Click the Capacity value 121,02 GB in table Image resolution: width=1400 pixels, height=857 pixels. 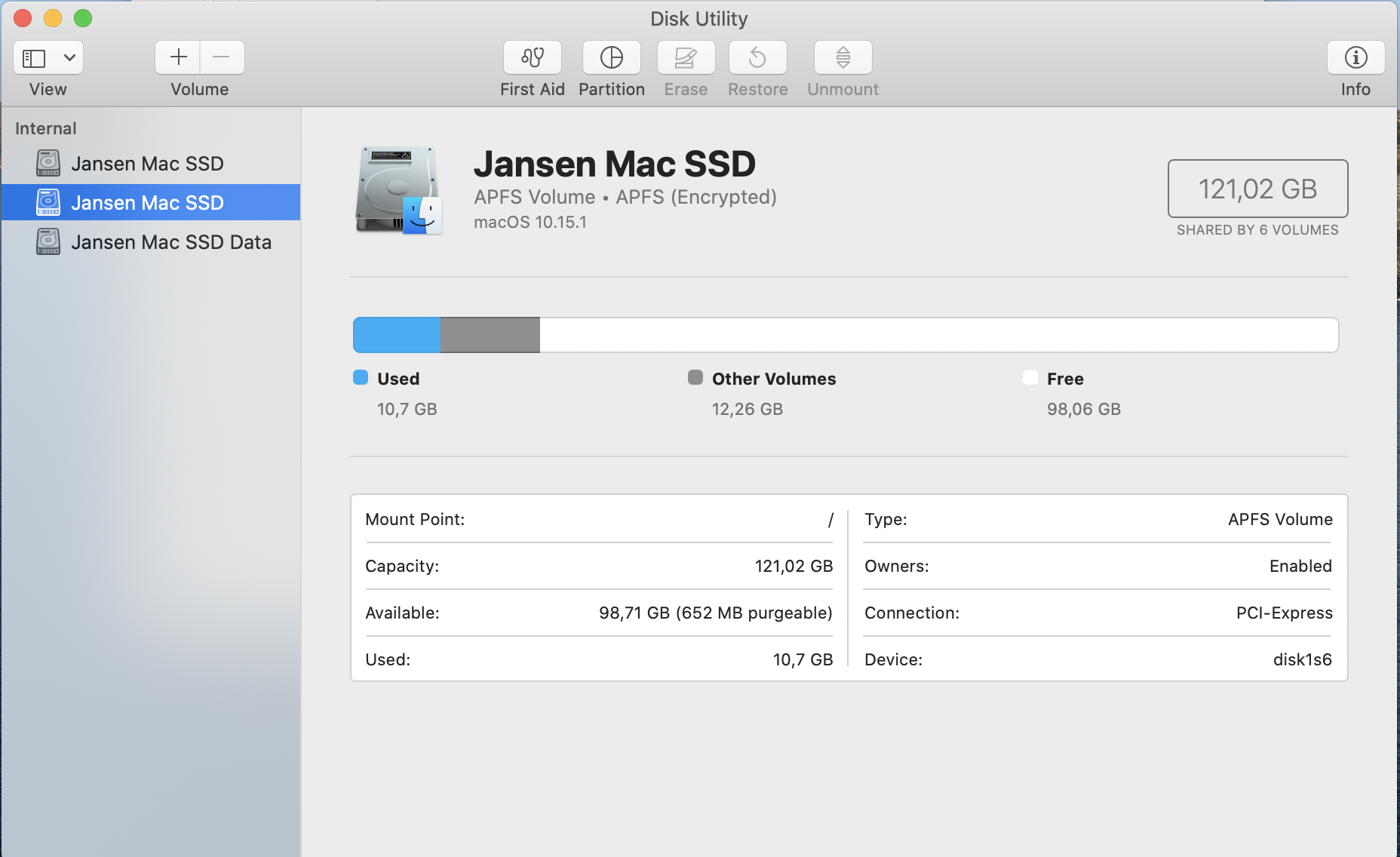794,567
